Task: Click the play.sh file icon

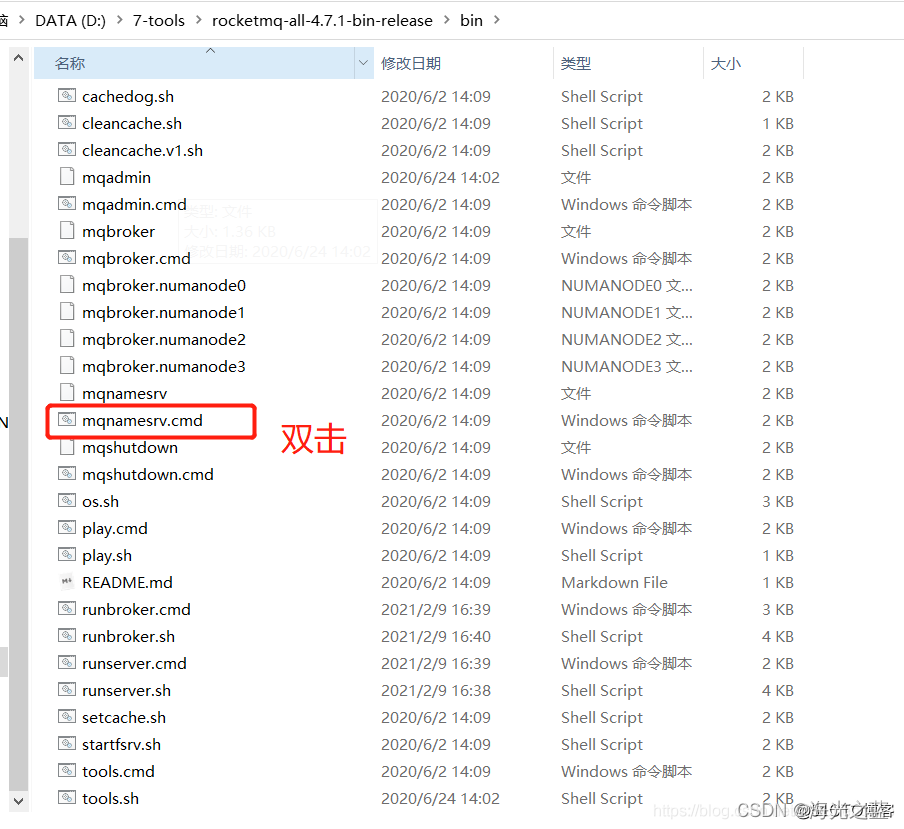Action: [x=67, y=555]
